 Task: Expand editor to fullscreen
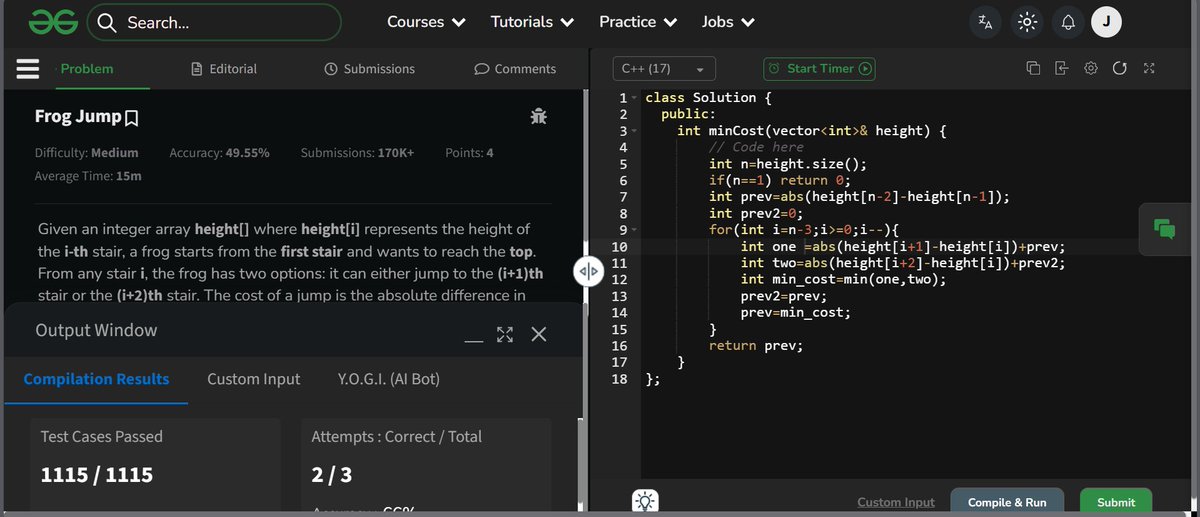tap(1149, 69)
